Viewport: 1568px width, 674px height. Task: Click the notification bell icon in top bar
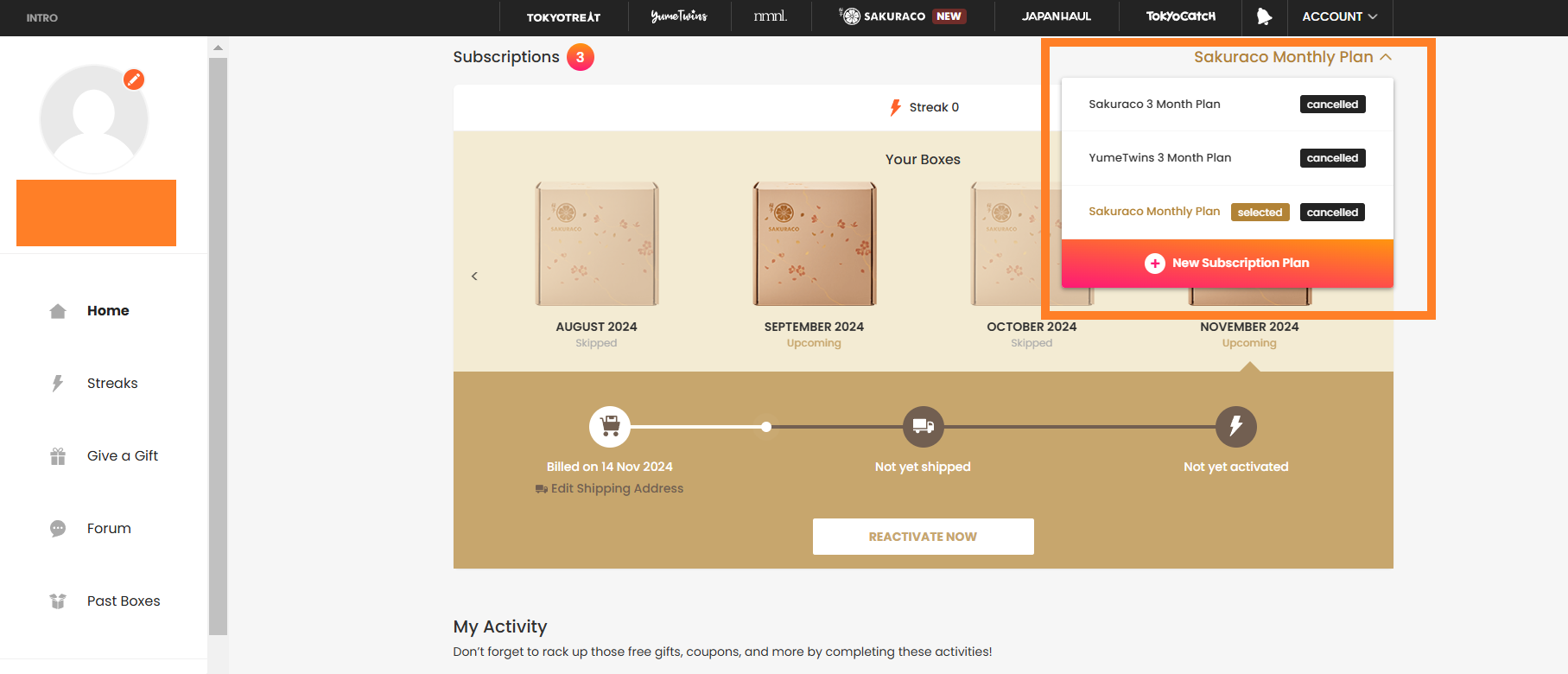pyautogui.click(x=1264, y=16)
